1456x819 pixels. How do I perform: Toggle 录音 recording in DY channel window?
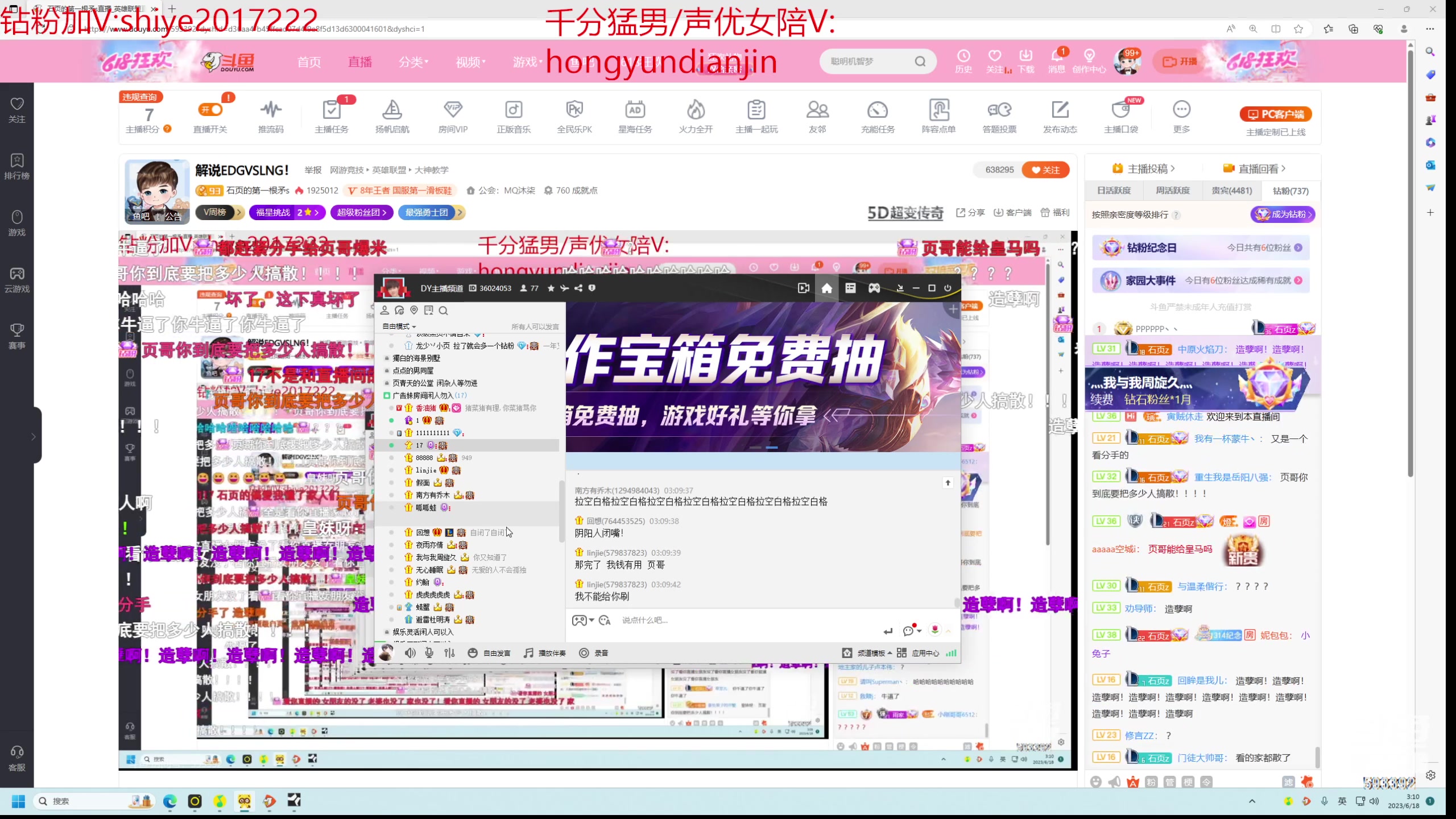(594, 653)
